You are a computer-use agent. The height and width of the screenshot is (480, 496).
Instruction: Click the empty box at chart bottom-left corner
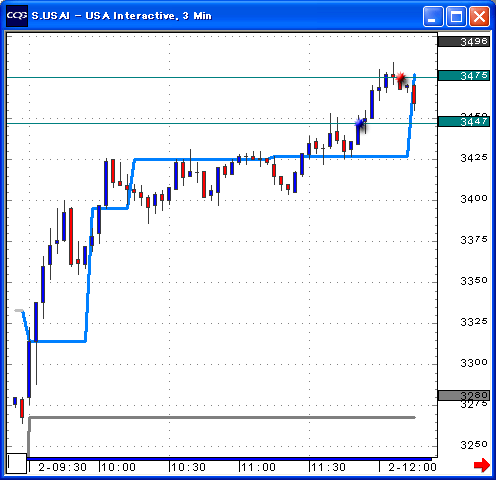tap(17, 463)
